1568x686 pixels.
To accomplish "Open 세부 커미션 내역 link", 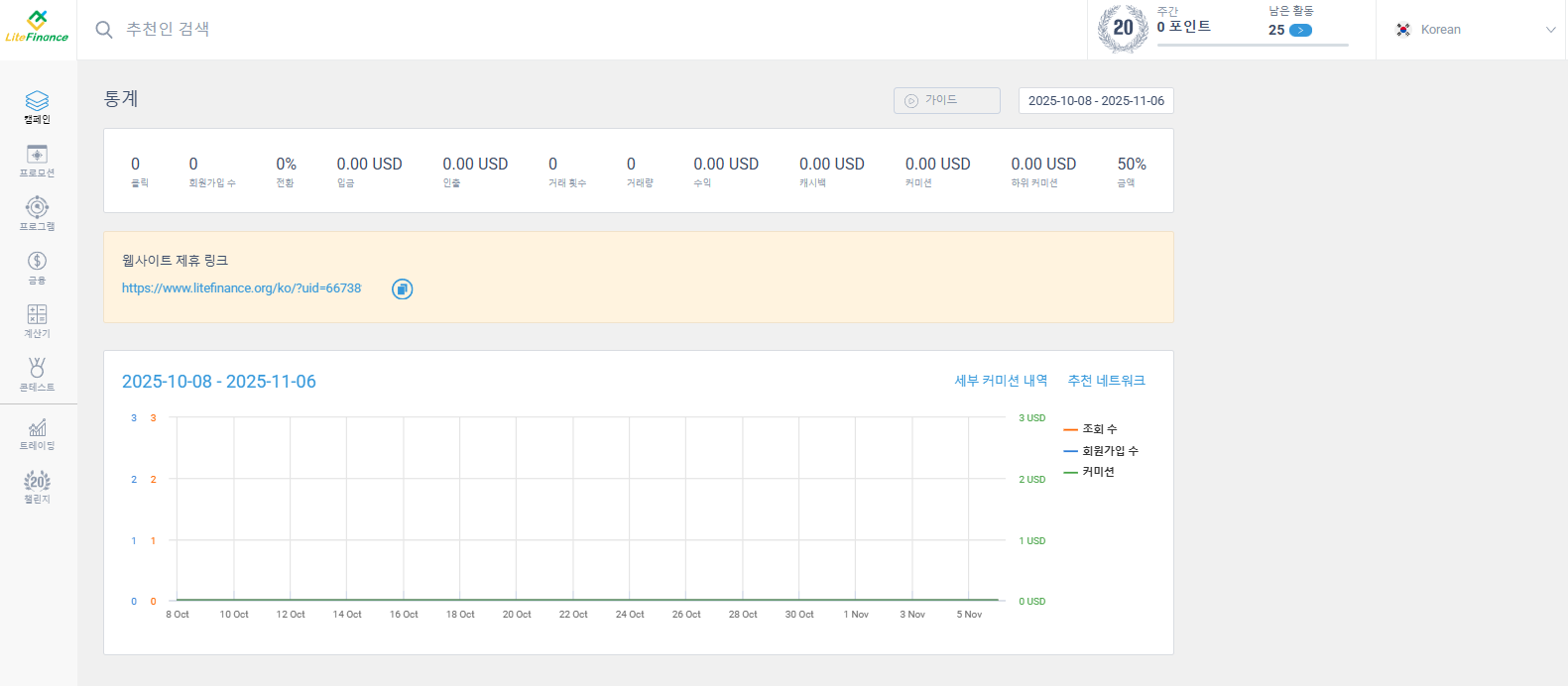I will click(1001, 381).
